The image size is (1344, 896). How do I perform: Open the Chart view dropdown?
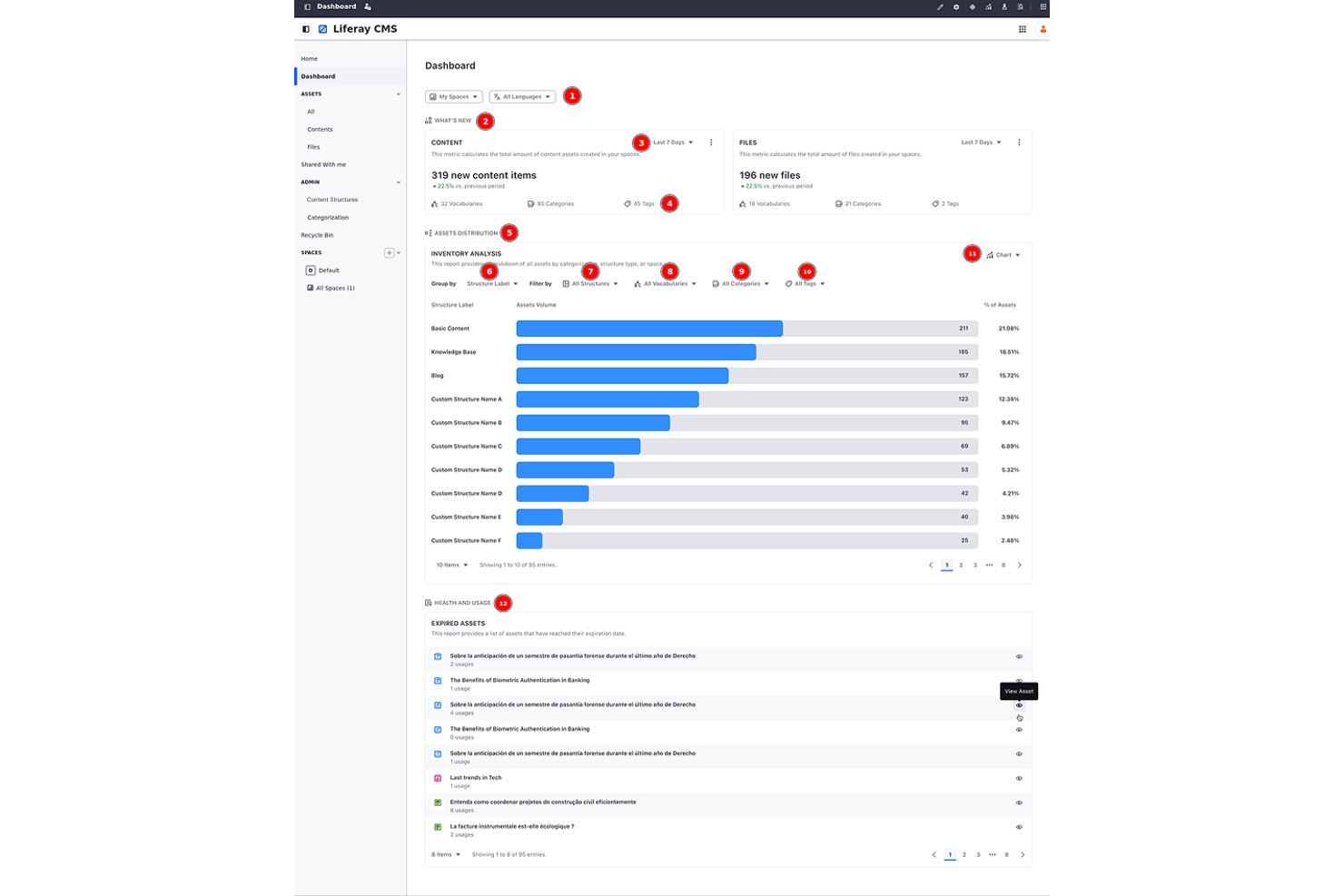tap(1003, 255)
